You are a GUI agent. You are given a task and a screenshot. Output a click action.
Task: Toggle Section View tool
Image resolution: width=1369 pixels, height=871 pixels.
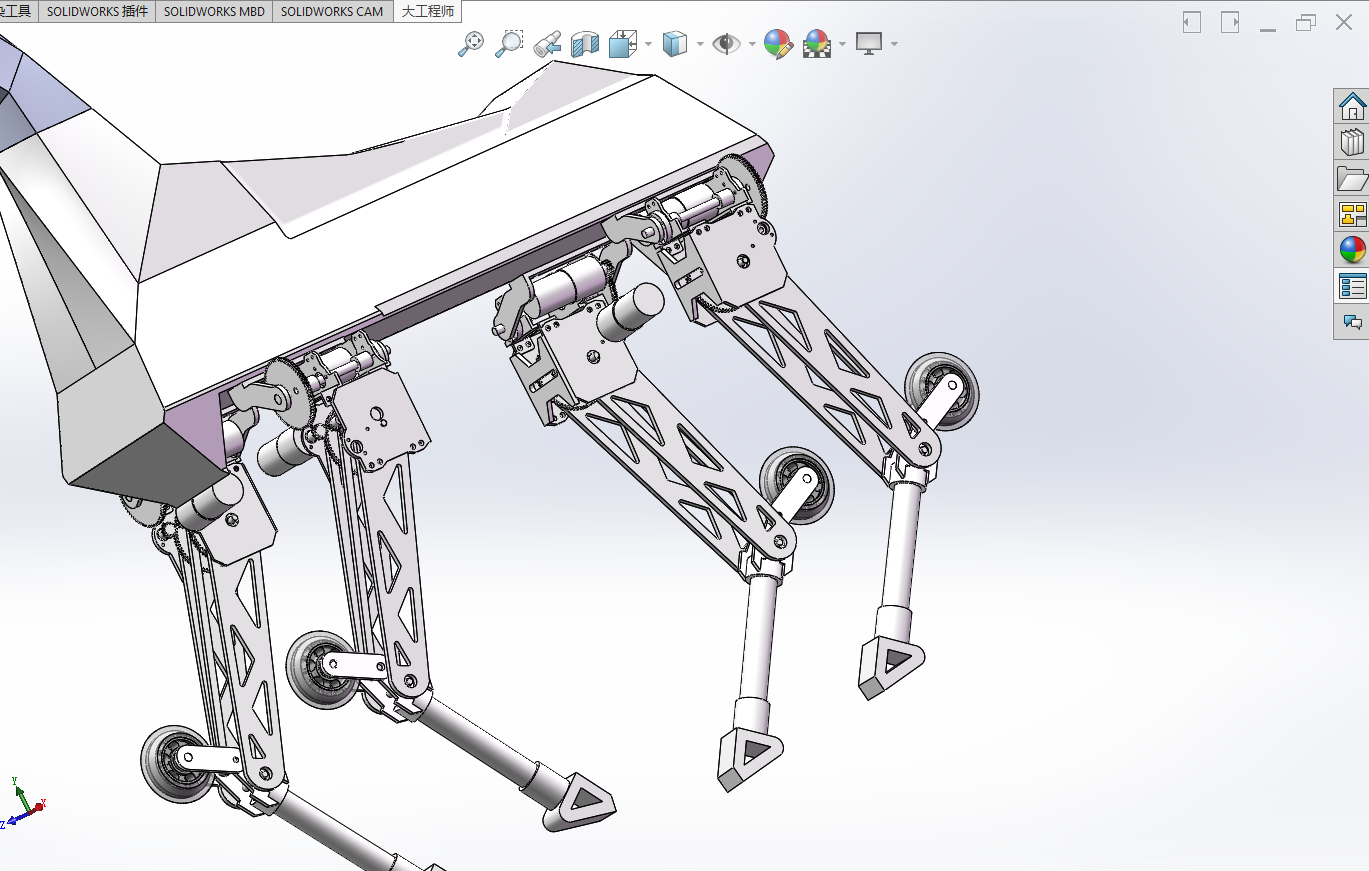coord(585,43)
